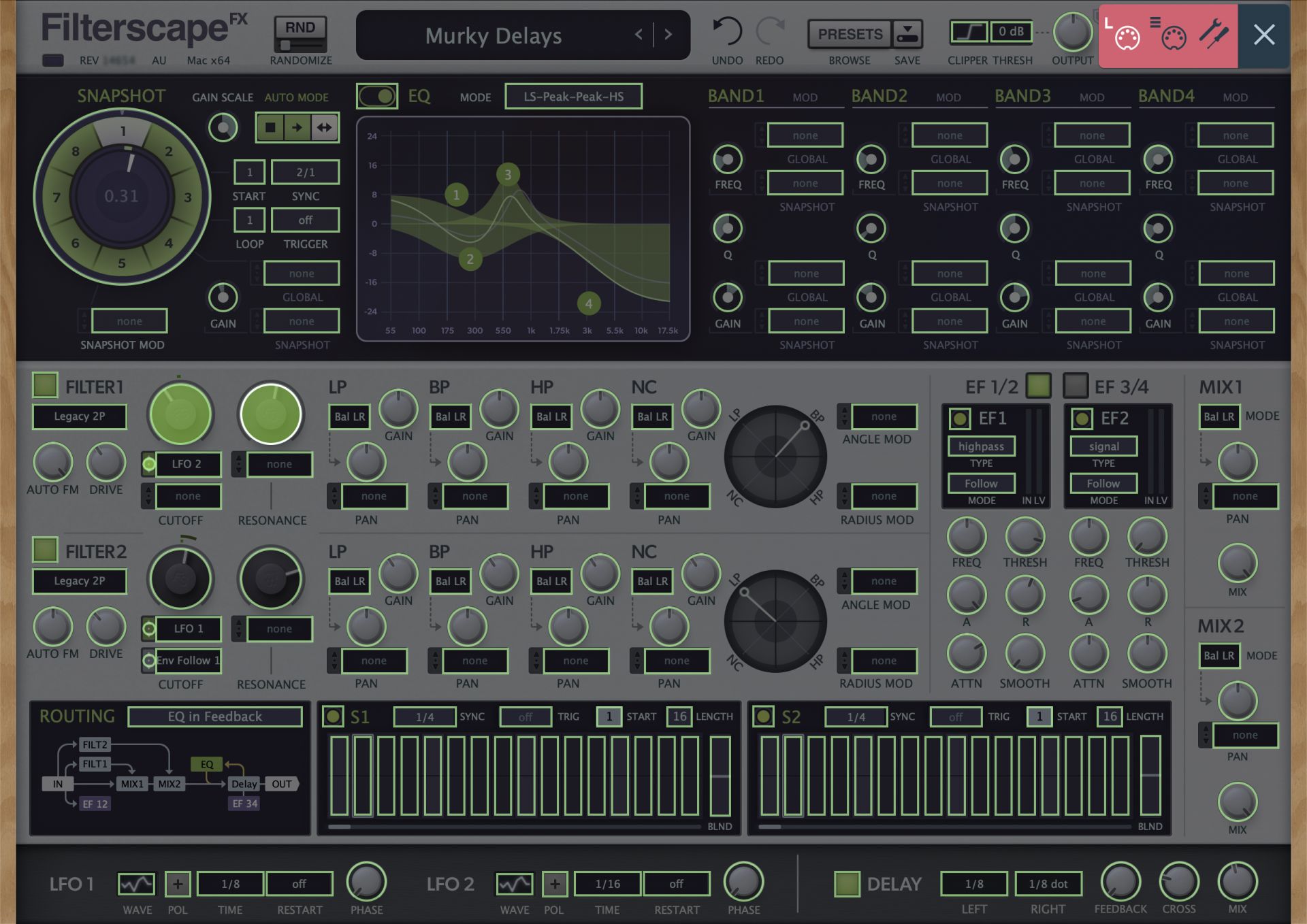Open Routing EQ in Feedback dropdown
This screenshot has height=924, width=1307.
click(x=215, y=716)
